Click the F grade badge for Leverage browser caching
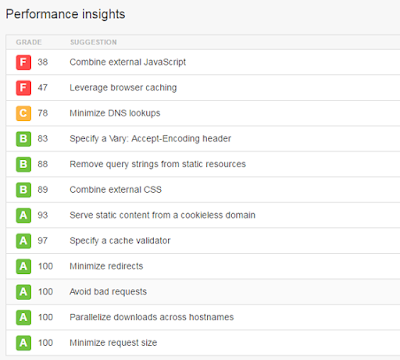This screenshot has width=400, height=360. coord(23,88)
